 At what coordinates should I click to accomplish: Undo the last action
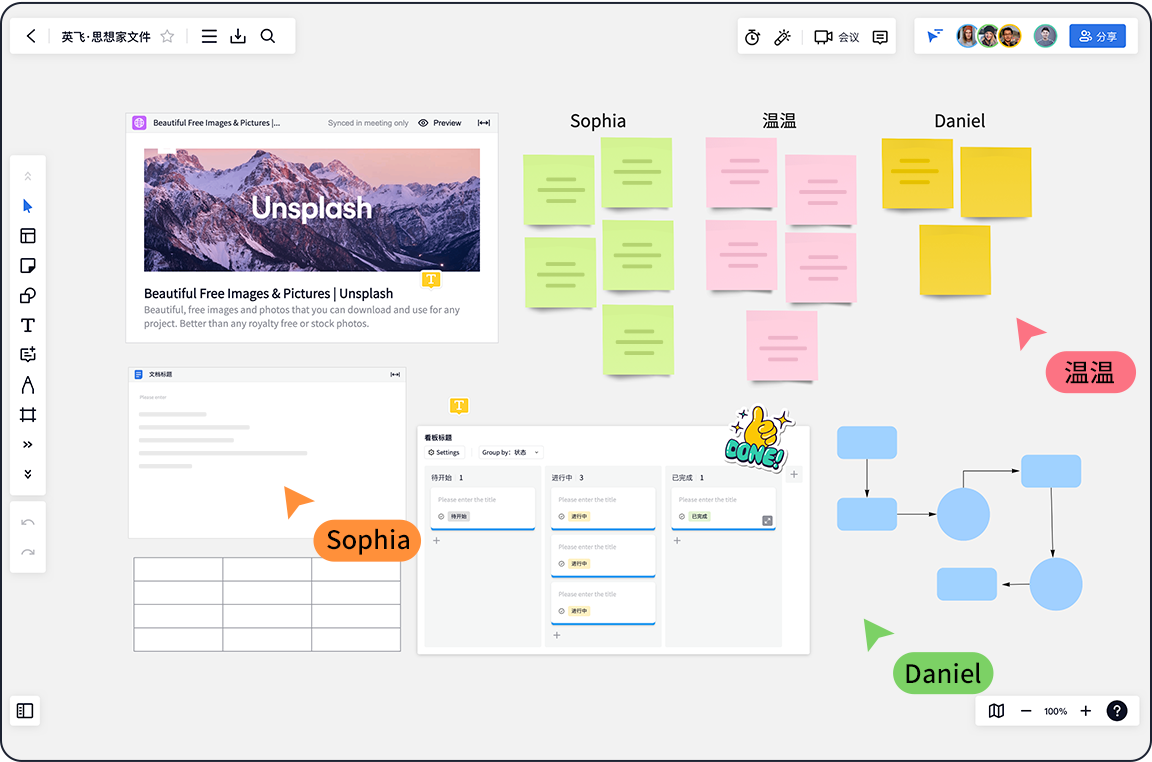28,522
